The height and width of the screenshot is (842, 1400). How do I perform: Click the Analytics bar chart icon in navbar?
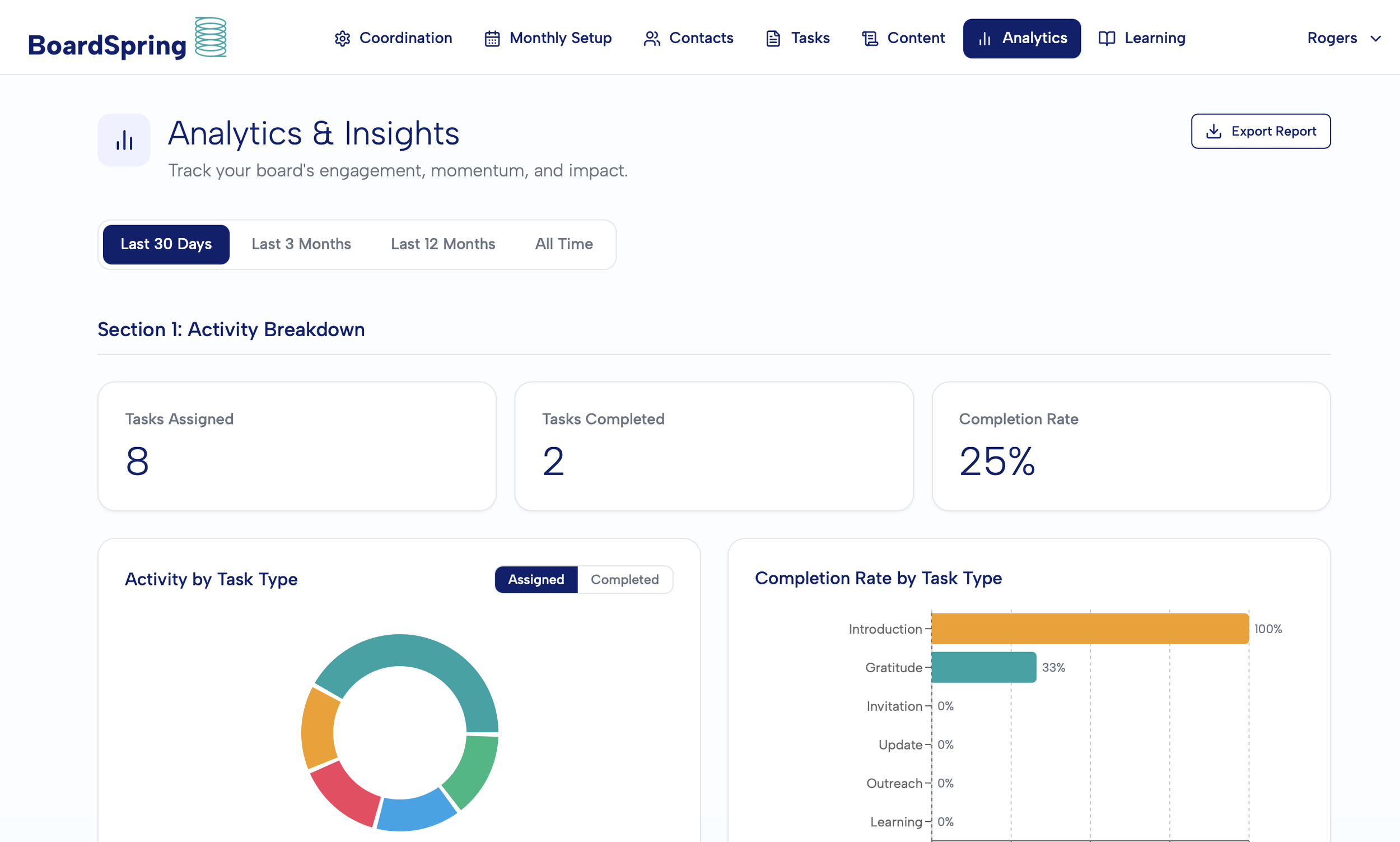[985, 39]
